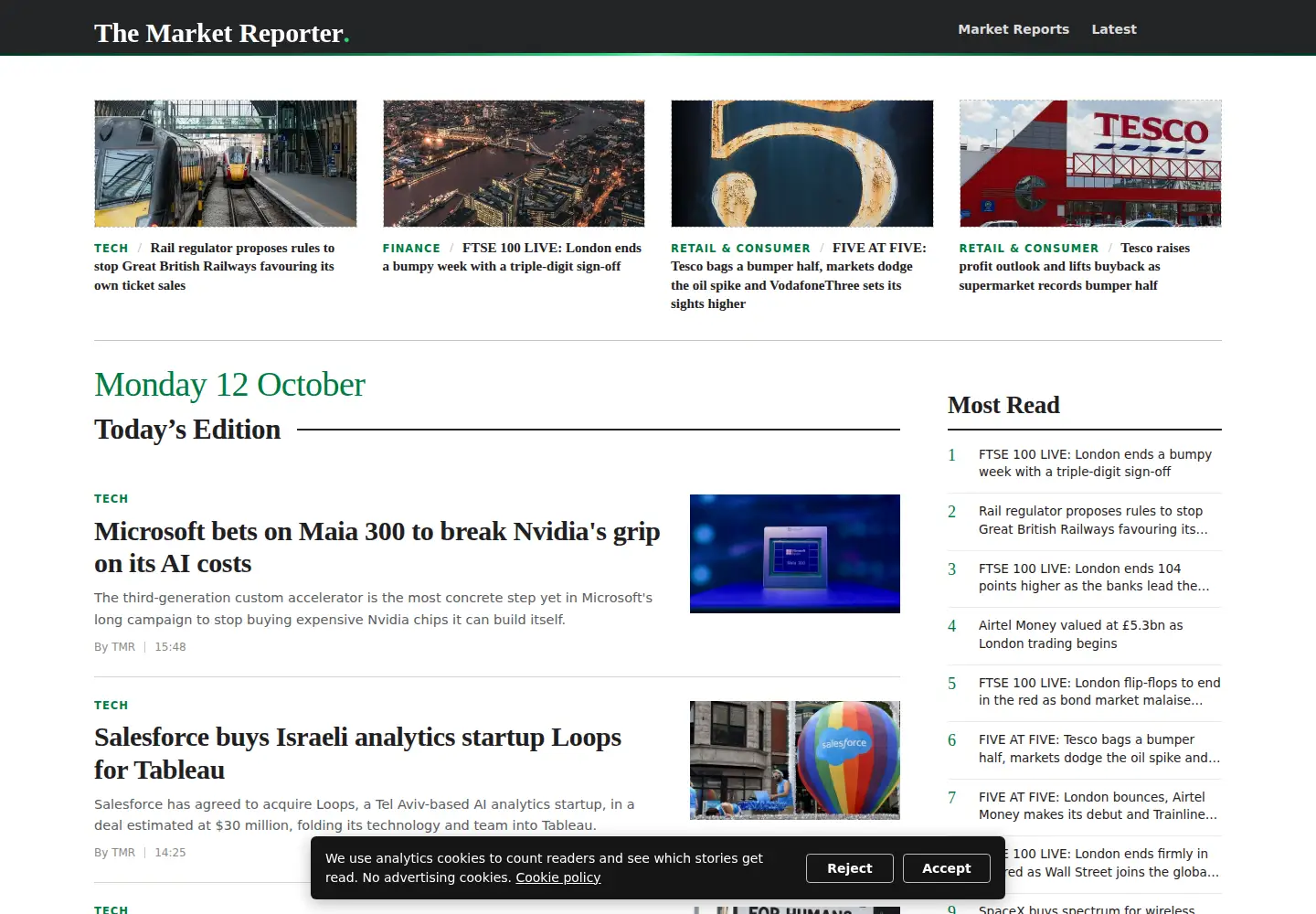Click the Monday 12 October date heading

[229, 385]
